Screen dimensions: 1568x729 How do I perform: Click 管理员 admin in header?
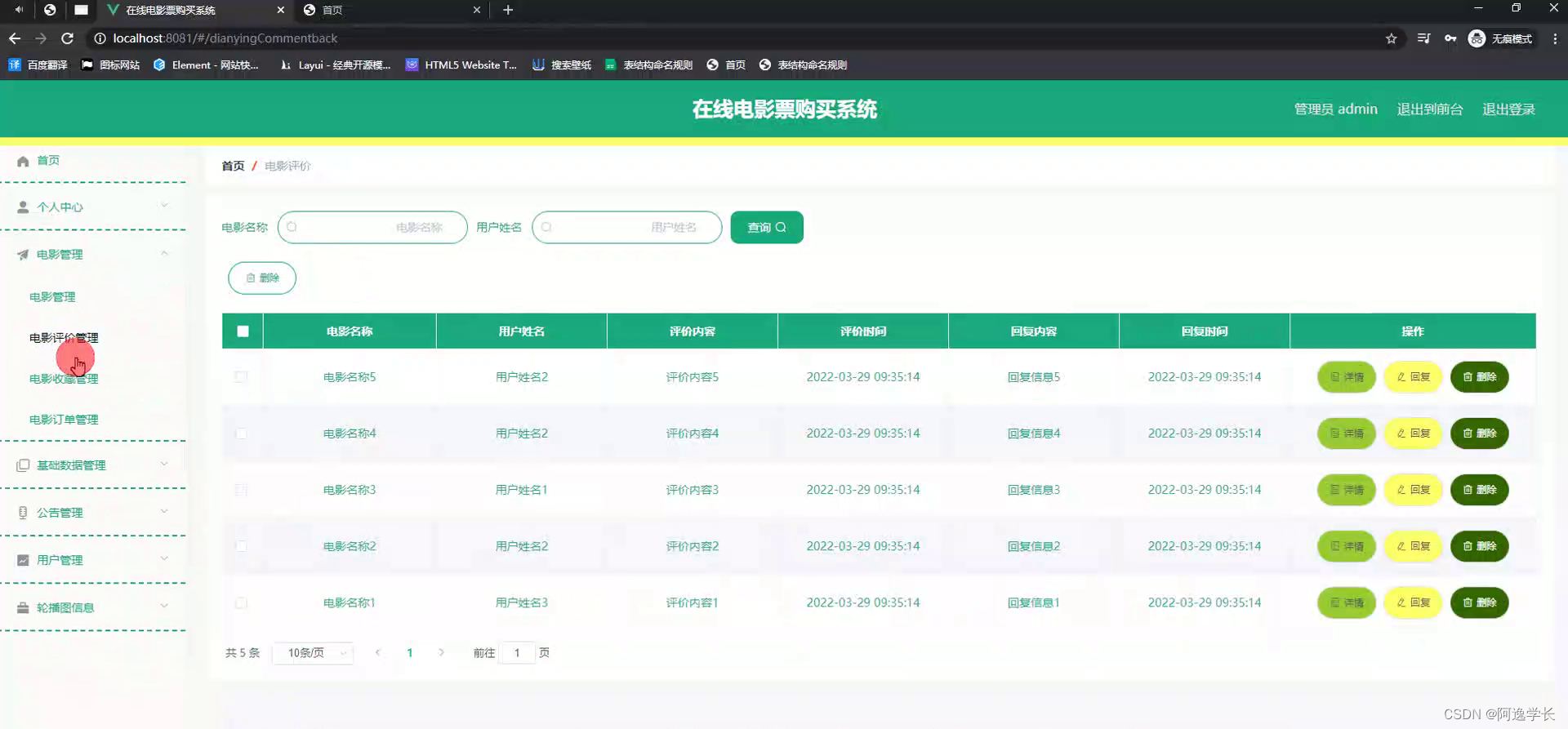tap(1335, 109)
